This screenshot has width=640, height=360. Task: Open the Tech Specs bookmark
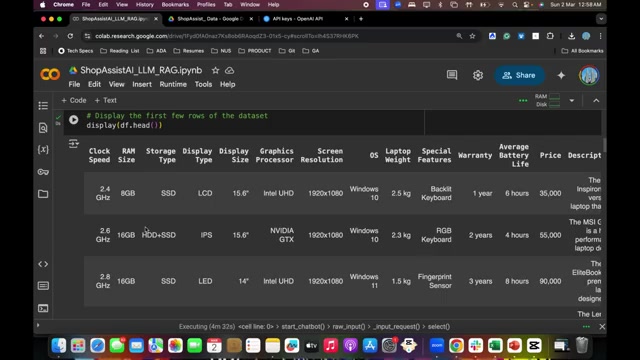[x=76, y=51]
